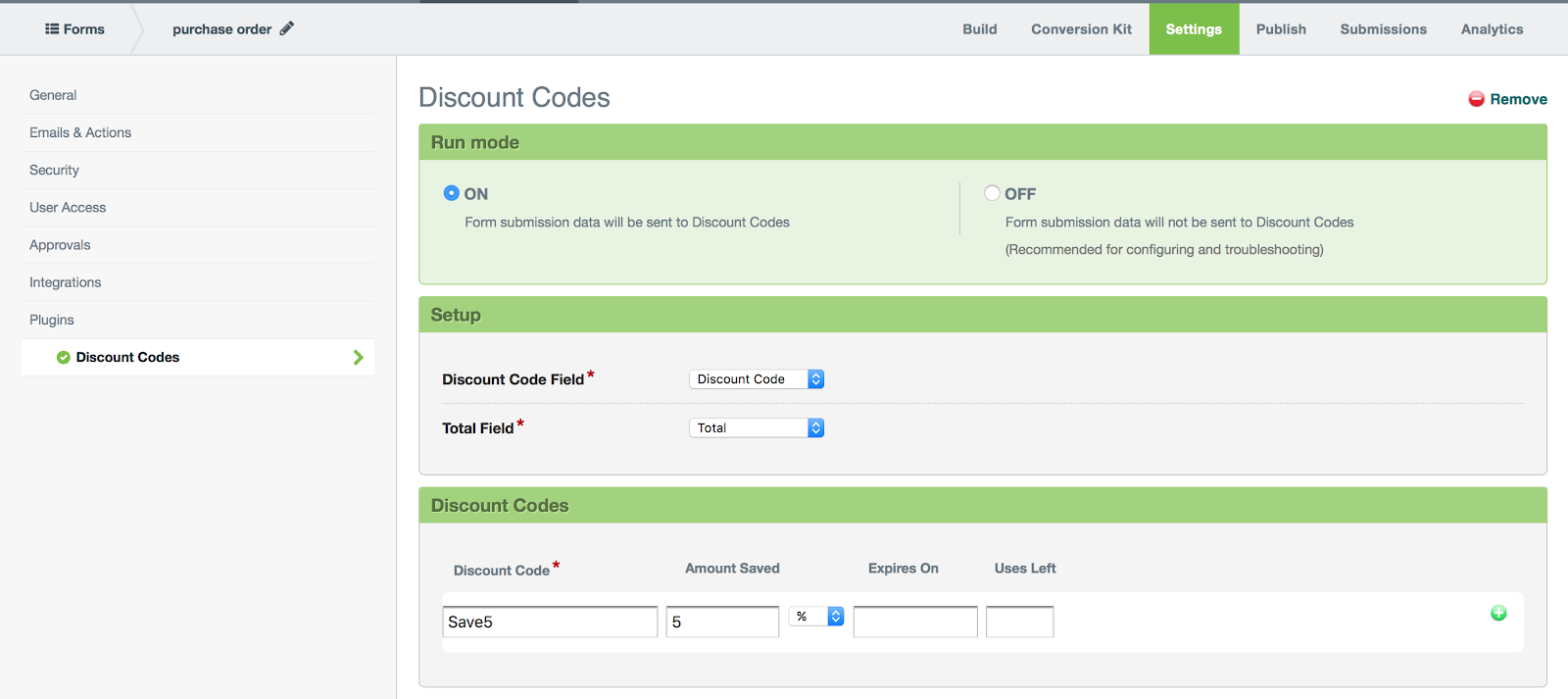This screenshot has width=1568, height=699.
Task: Click the Save5 discount code field
Action: [x=550, y=622]
